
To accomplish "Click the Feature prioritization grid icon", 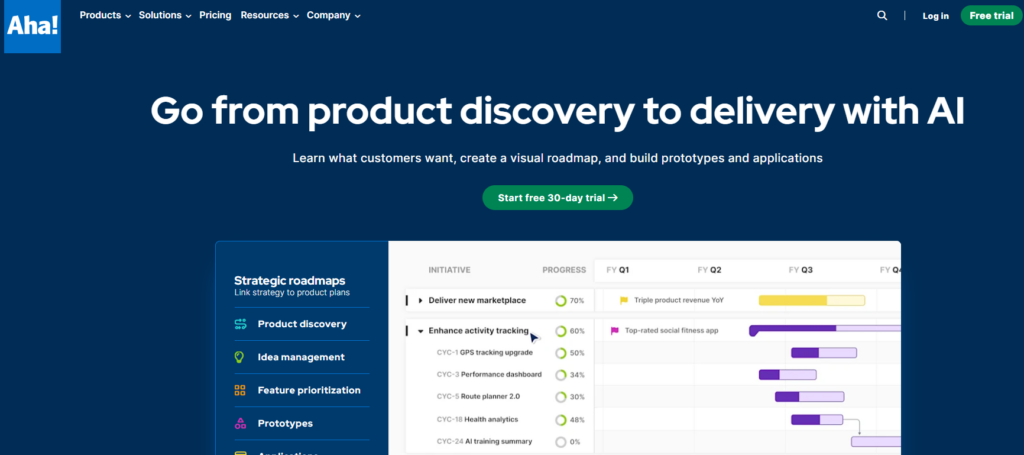I will (x=240, y=390).
